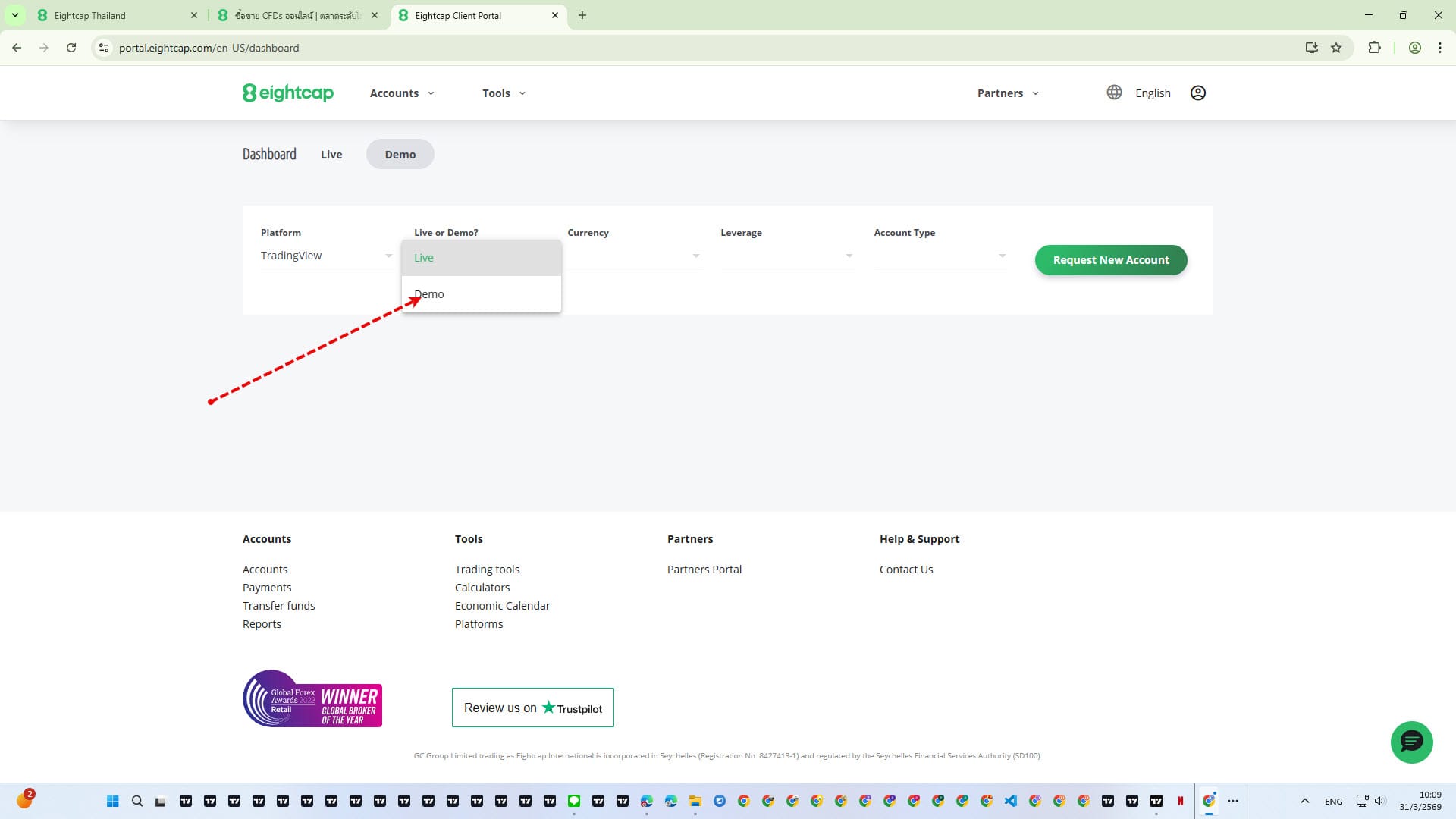Viewport: 1456px width, 819px height.
Task: Open browser extensions puzzle icon
Action: point(1374,48)
